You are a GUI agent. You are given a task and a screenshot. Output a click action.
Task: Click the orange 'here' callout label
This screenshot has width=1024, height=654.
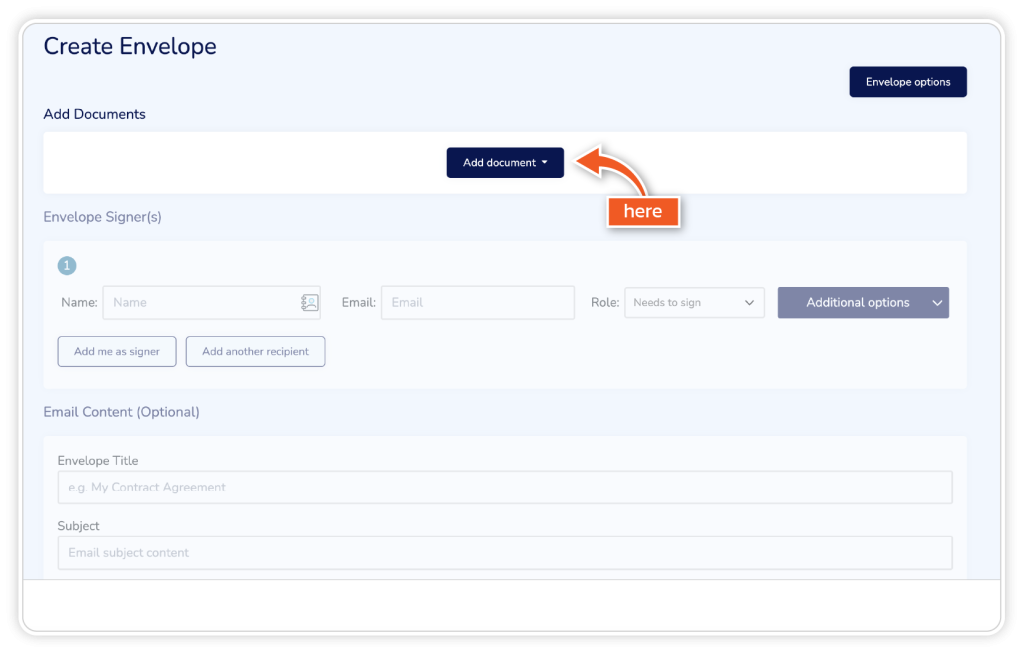[x=643, y=212]
